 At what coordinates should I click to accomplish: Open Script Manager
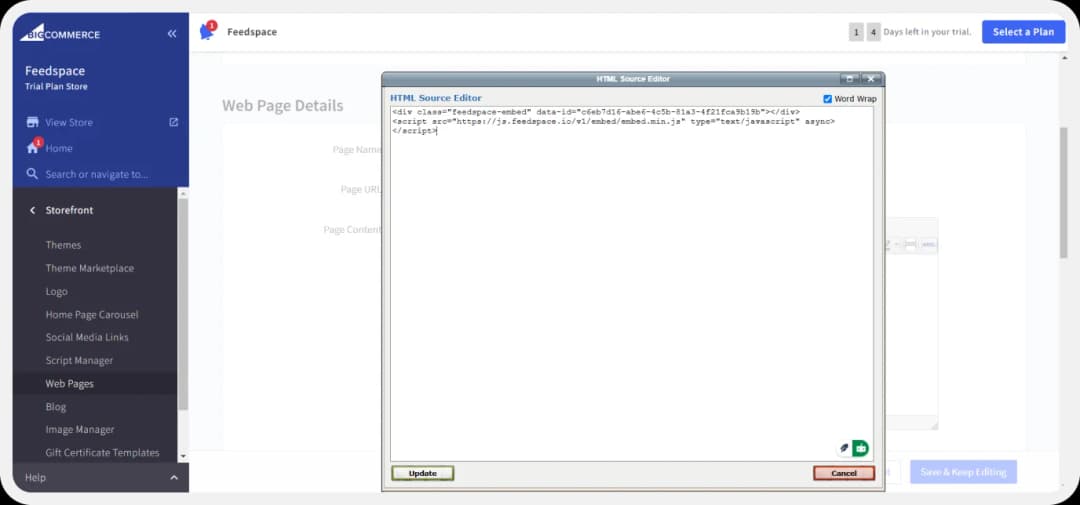79,360
